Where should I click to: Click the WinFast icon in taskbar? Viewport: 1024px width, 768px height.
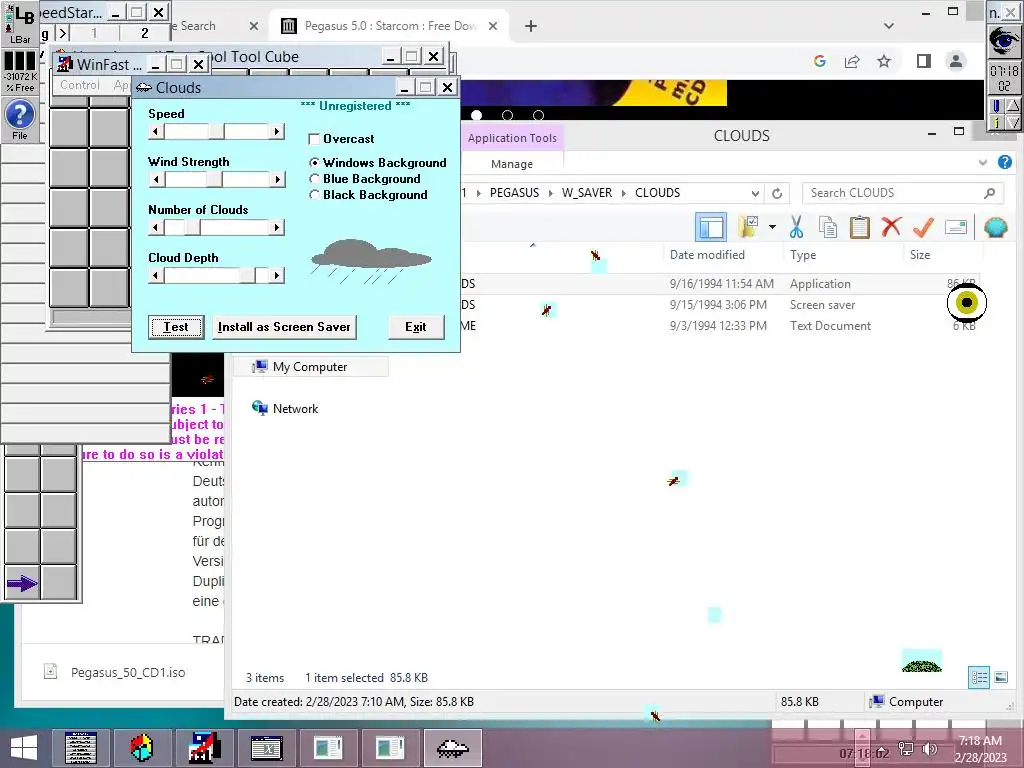(204, 748)
